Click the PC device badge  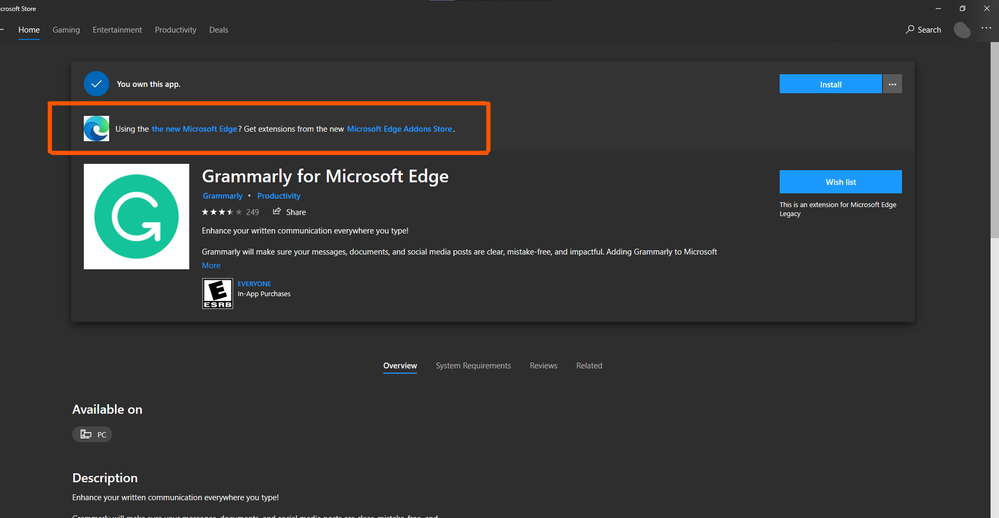coord(92,435)
